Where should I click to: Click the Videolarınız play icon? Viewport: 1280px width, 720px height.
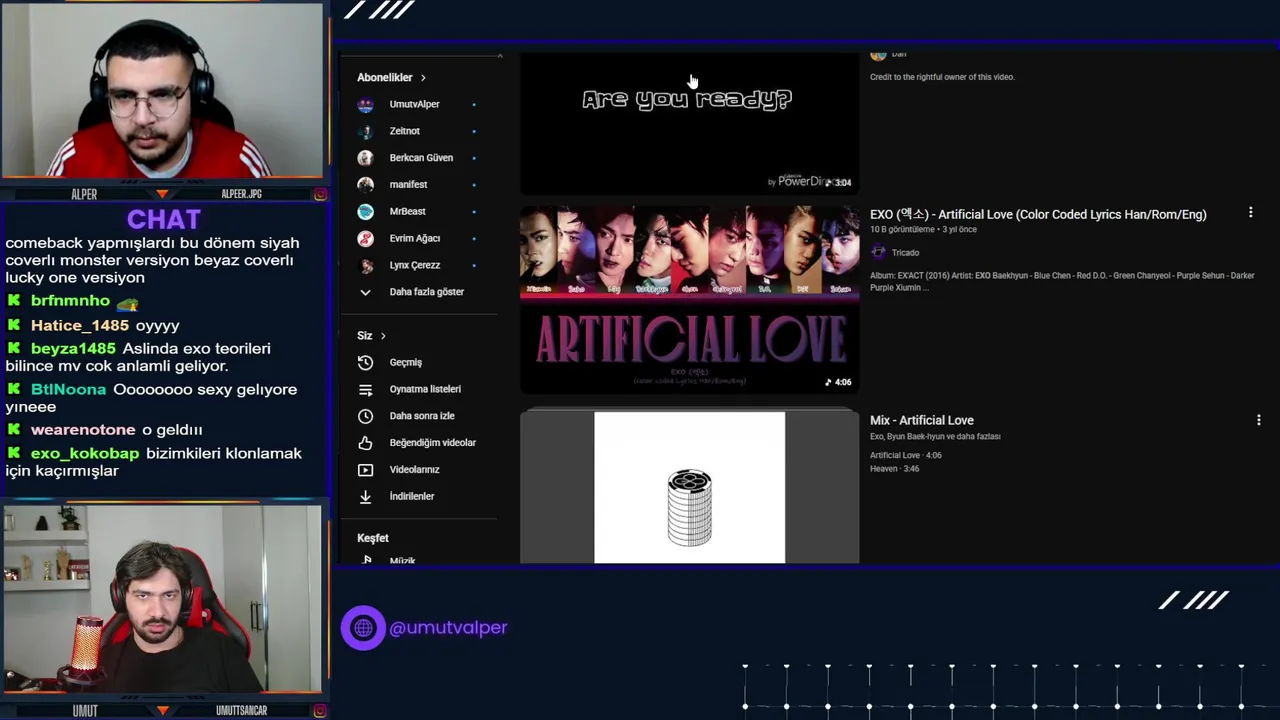pyautogui.click(x=365, y=469)
